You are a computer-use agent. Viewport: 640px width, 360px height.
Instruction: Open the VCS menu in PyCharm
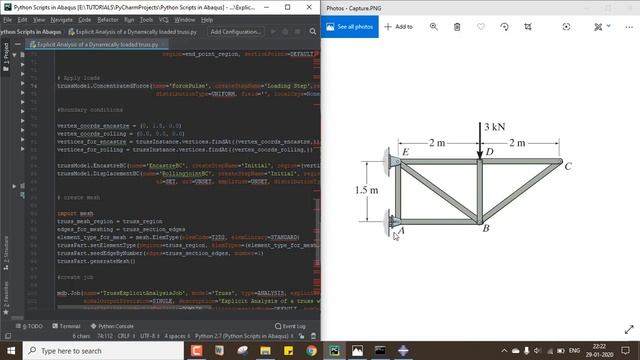coord(164,20)
